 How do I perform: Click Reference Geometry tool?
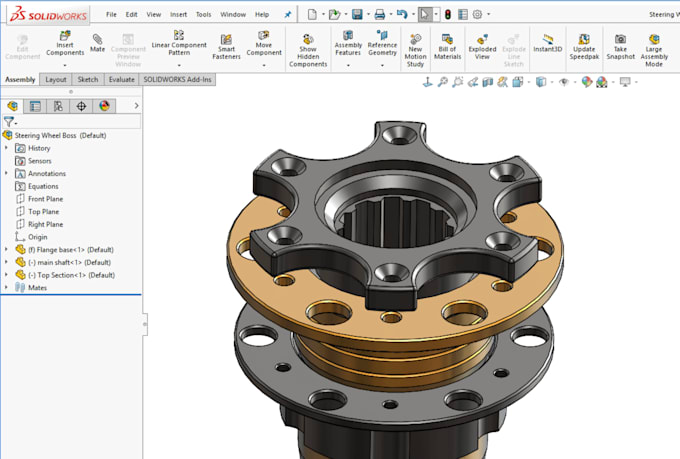coord(382,43)
